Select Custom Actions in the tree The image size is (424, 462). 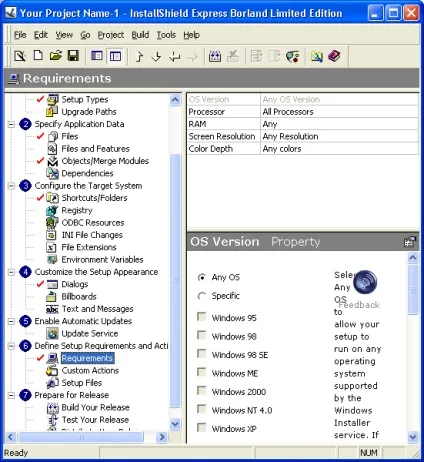point(90,370)
